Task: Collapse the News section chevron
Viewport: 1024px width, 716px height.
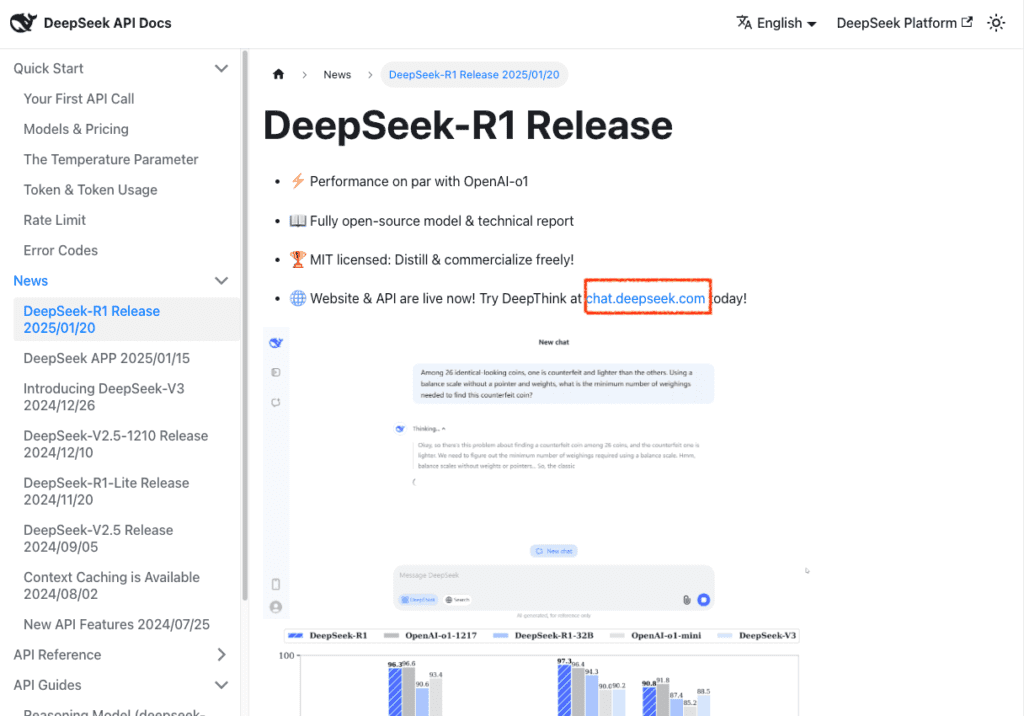Action: (221, 281)
